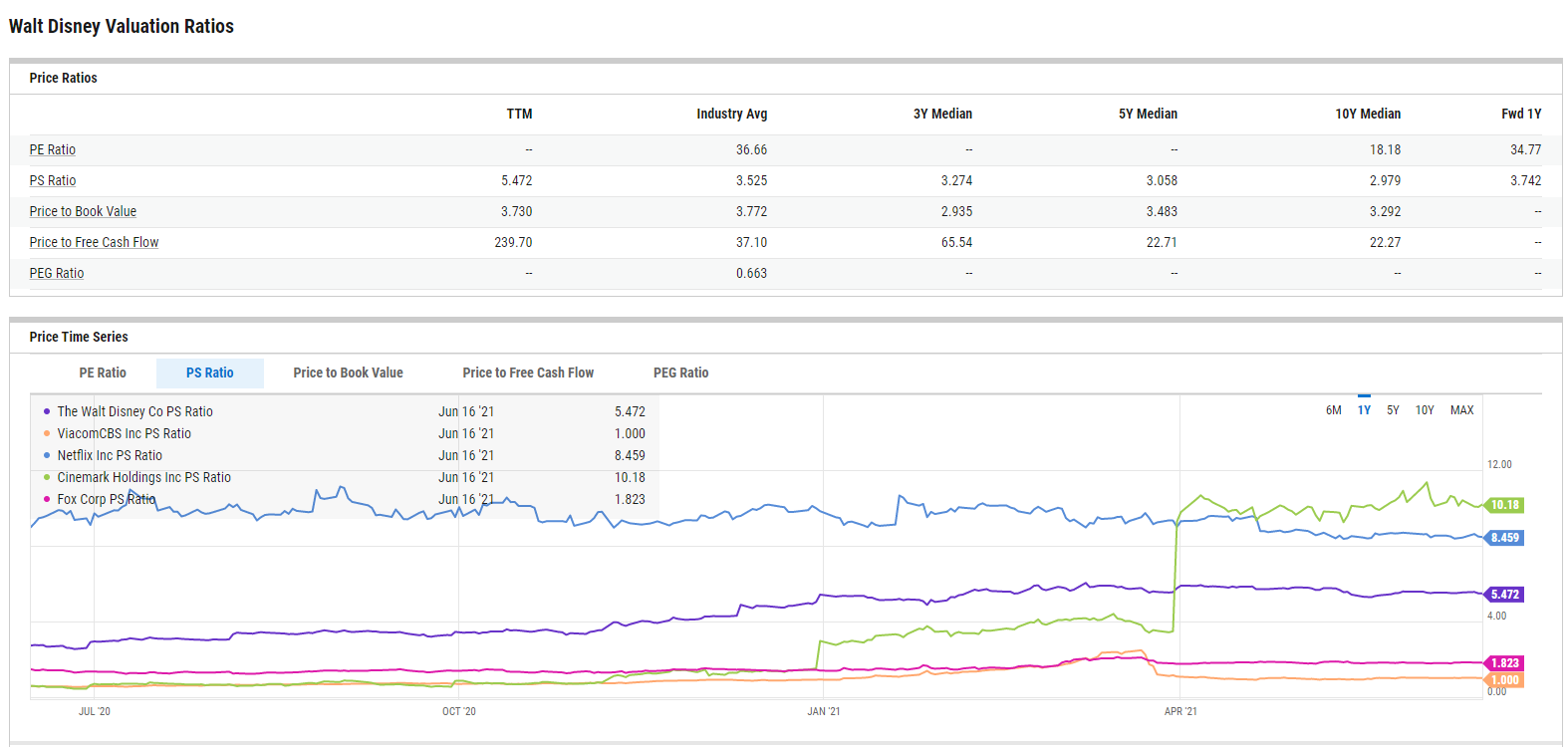Click 10Y Median value 18.18
The height and width of the screenshot is (747, 1568).
[x=1385, y=149]
